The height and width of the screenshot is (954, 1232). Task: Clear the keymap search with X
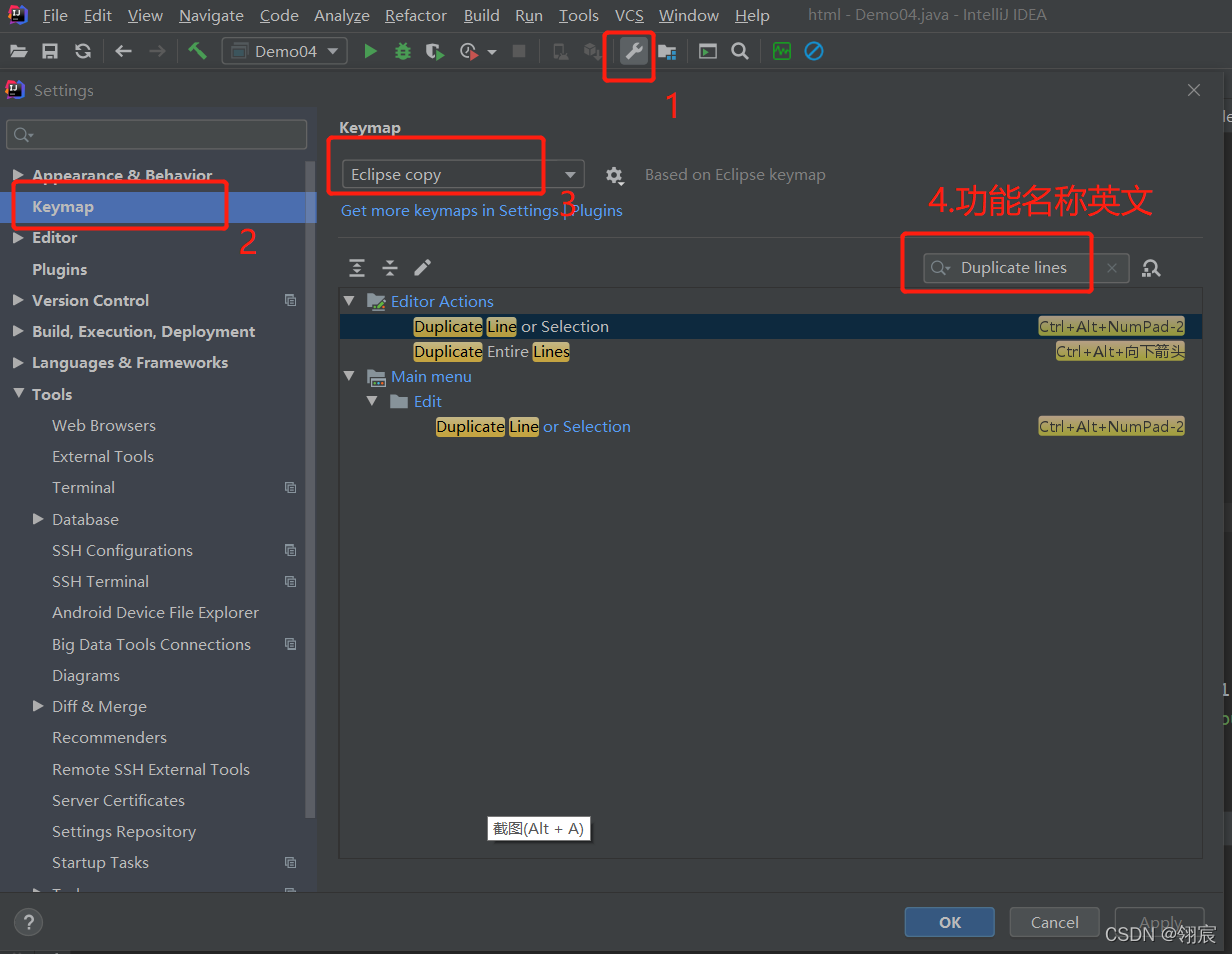click(x=1112, y=268)
